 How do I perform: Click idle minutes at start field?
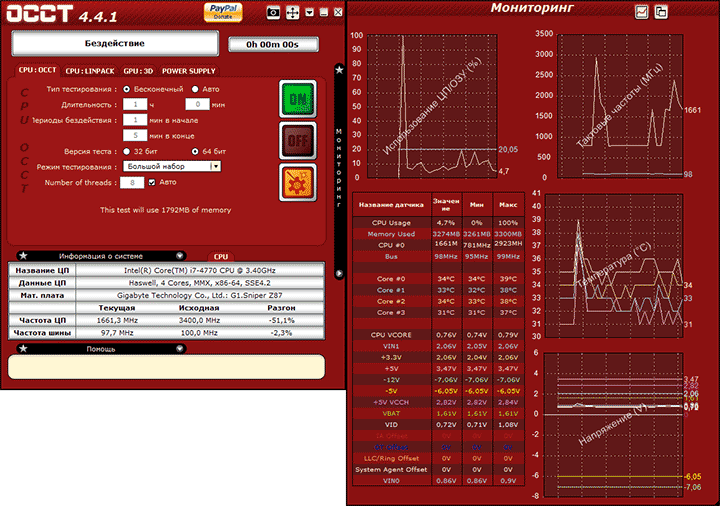click(x=135, y=120)
